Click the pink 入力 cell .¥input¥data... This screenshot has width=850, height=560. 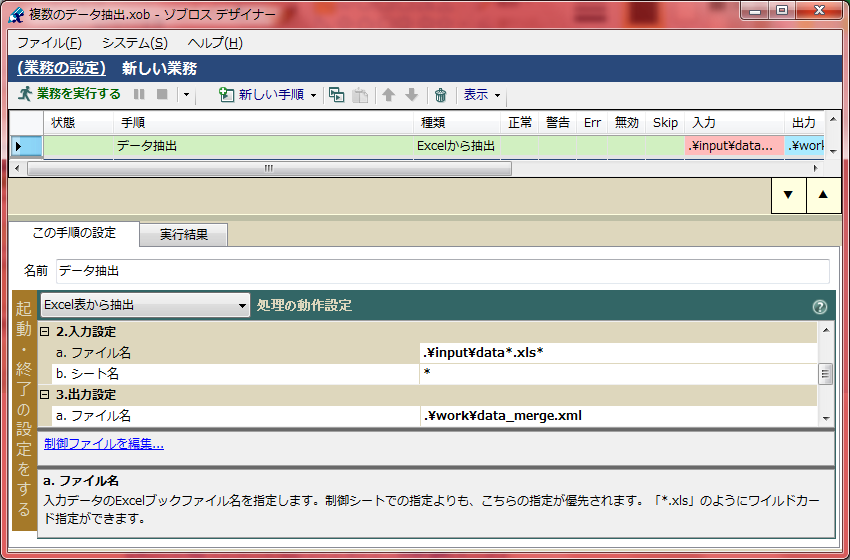(x=734, y=146)
